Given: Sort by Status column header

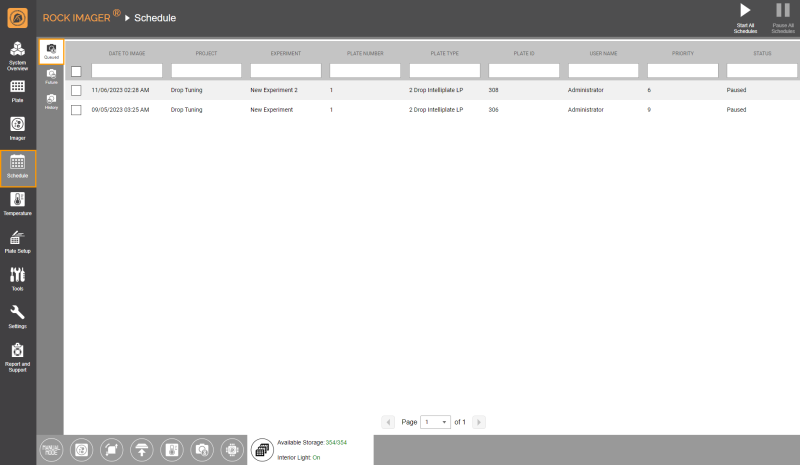Looking at the screenshot, I should pos(762,53).
